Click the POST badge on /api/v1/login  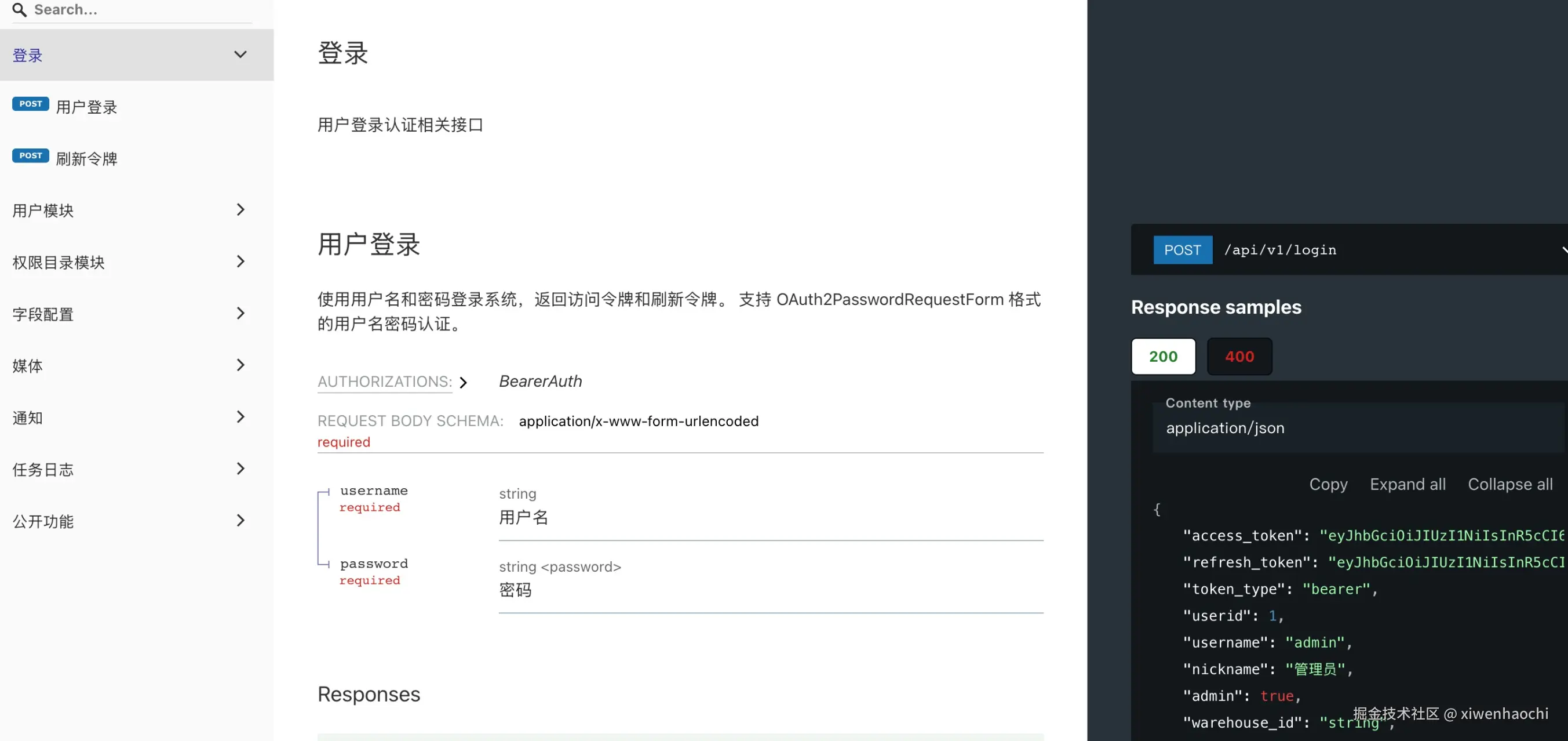coord(1182,250)
